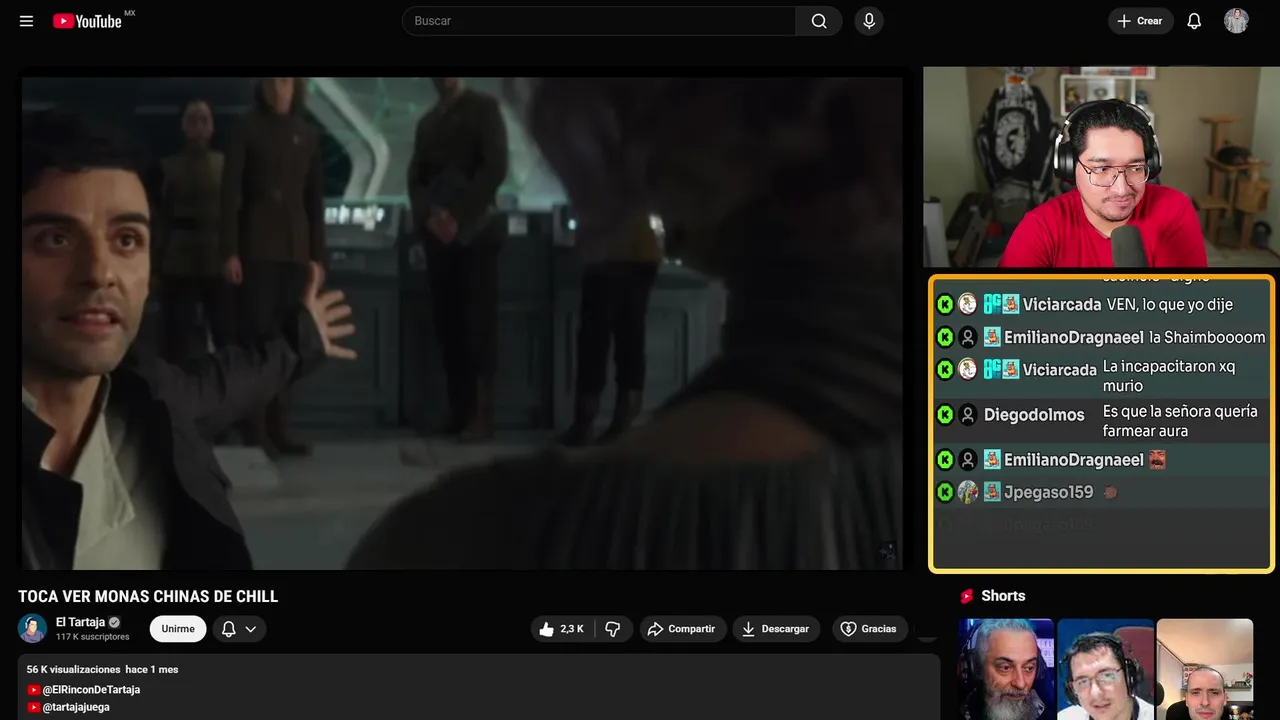Screen dimensions: 1280x720
Task: Open the second Short with headset man
Action: click(1106, 669)
